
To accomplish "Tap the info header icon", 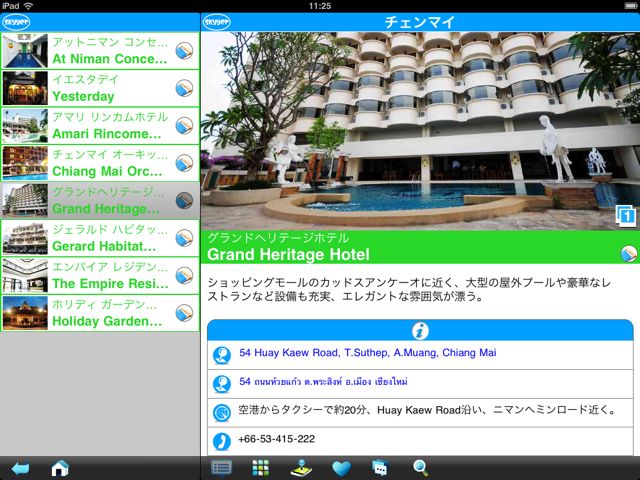I will point(420,331).
